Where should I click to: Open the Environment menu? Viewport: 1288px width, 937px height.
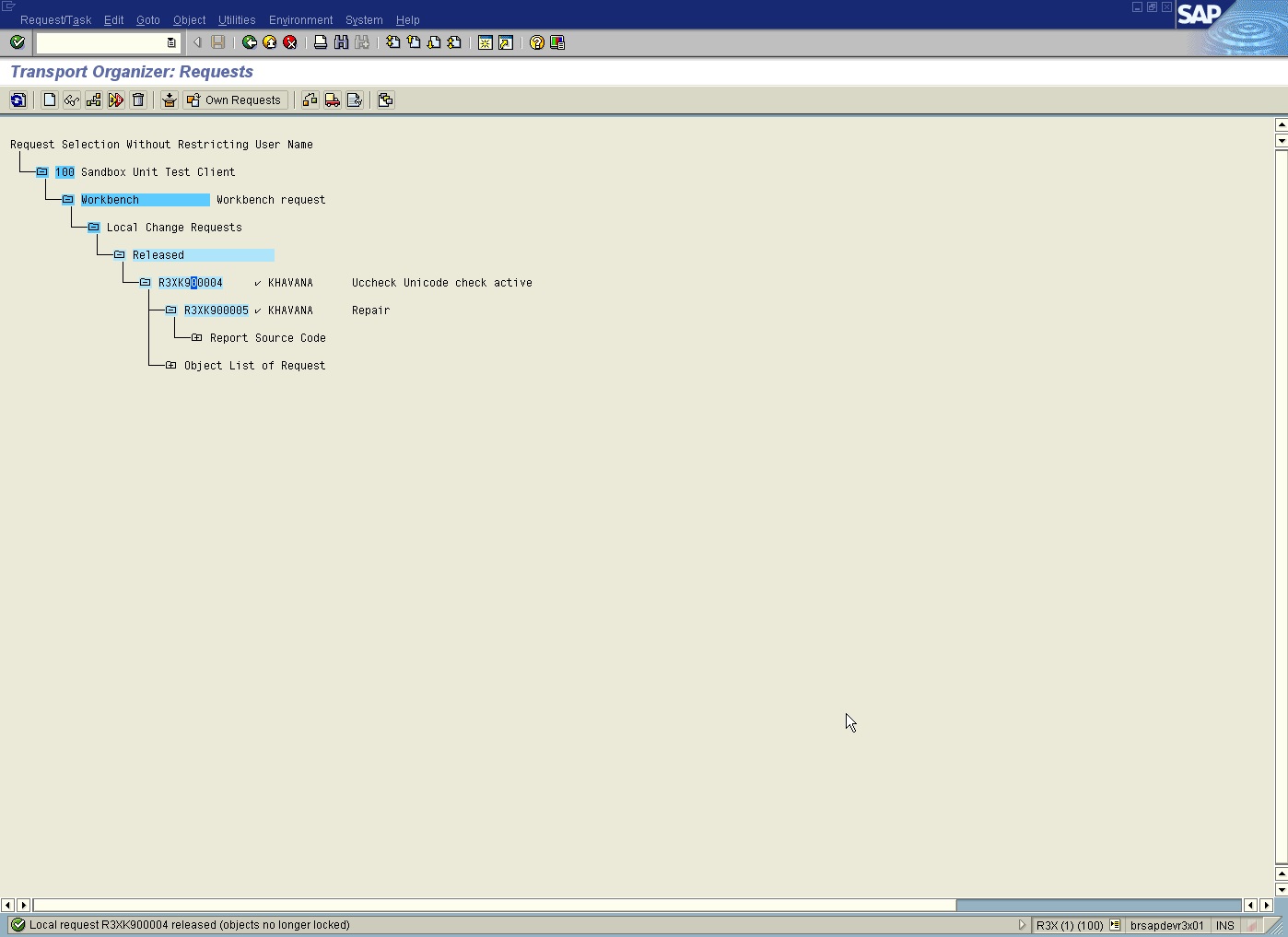tap(300, 19)
